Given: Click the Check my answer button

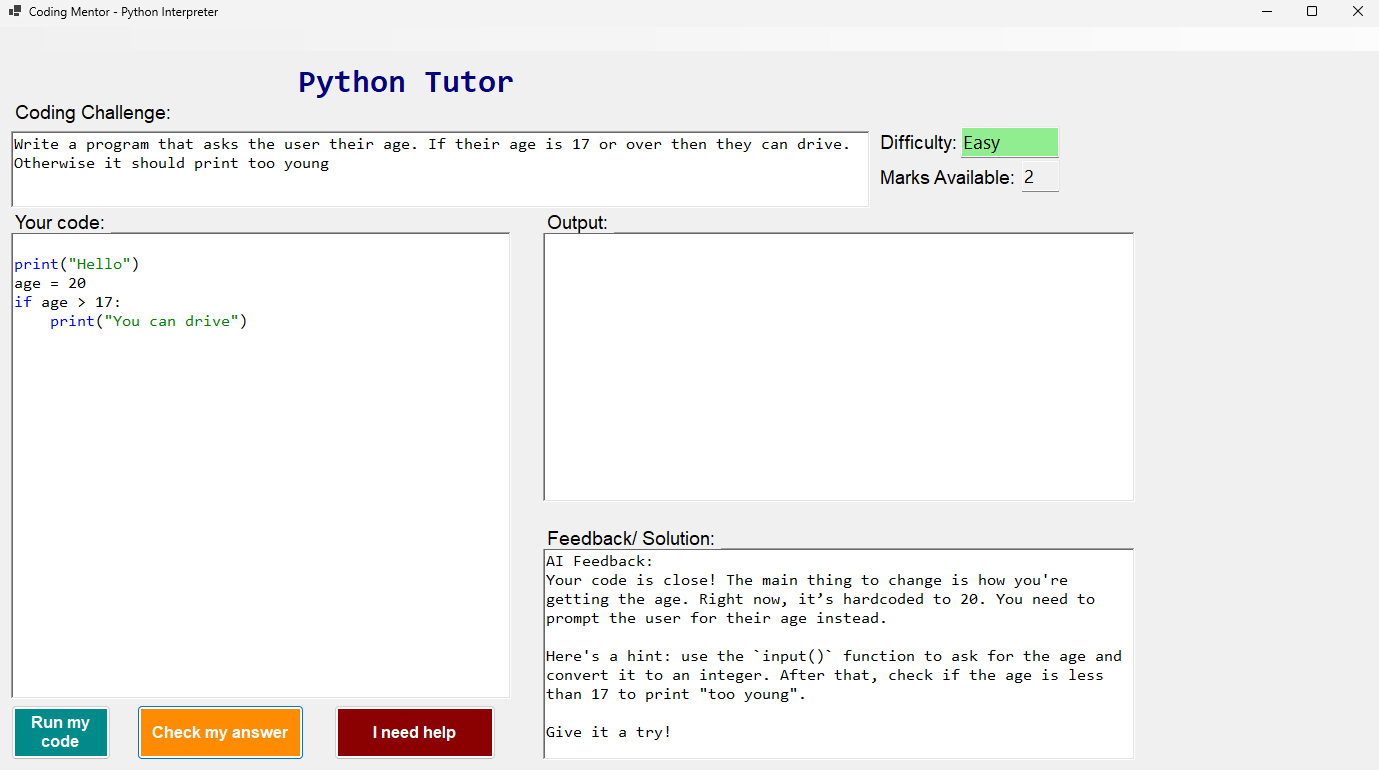Looking at the screenshot, I should [x=220, y=732].
